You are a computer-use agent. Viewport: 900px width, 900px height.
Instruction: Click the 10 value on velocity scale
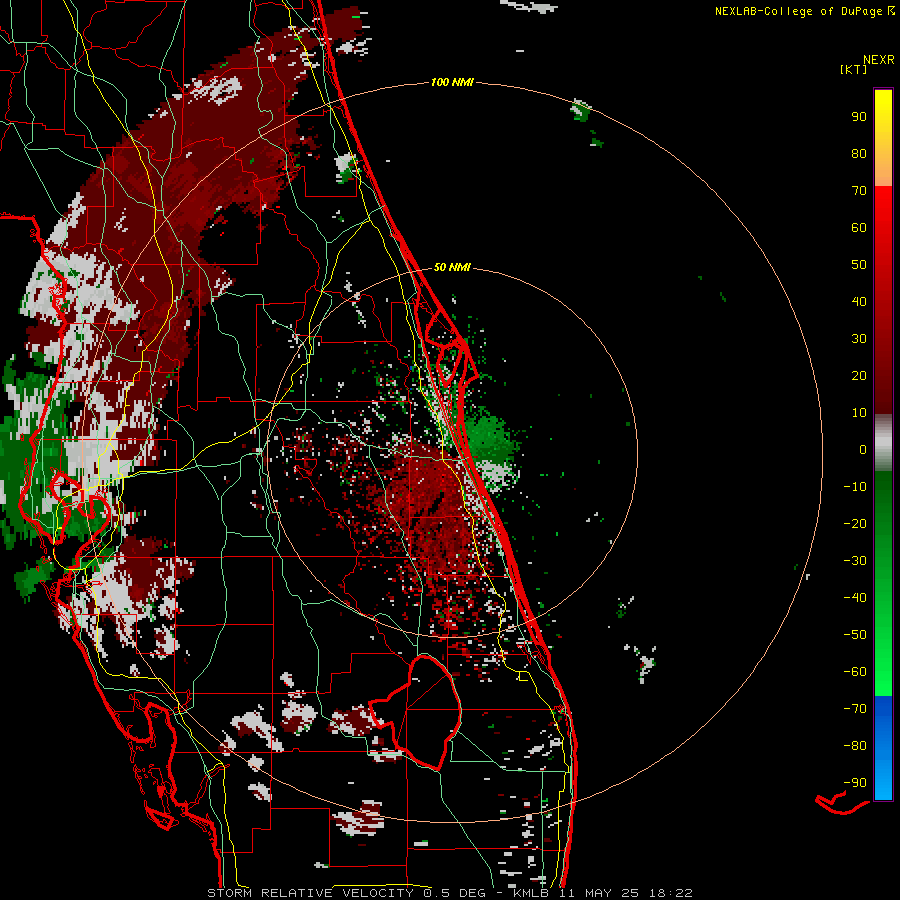[x=859, y=413]
